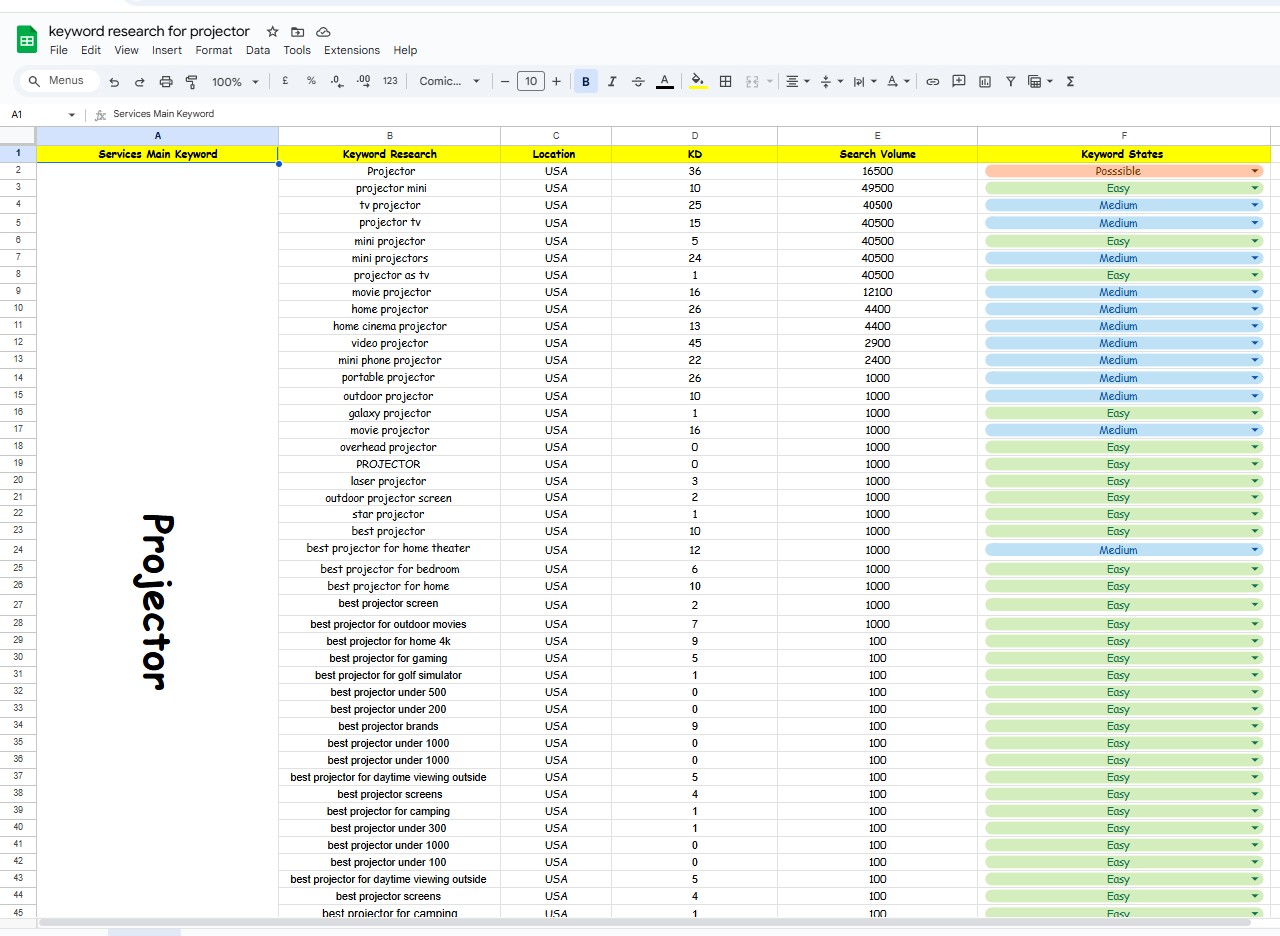The width and height of the screenshot is (1280, 936).
Task: Select the Paint format tool
Action: point(192,81)
